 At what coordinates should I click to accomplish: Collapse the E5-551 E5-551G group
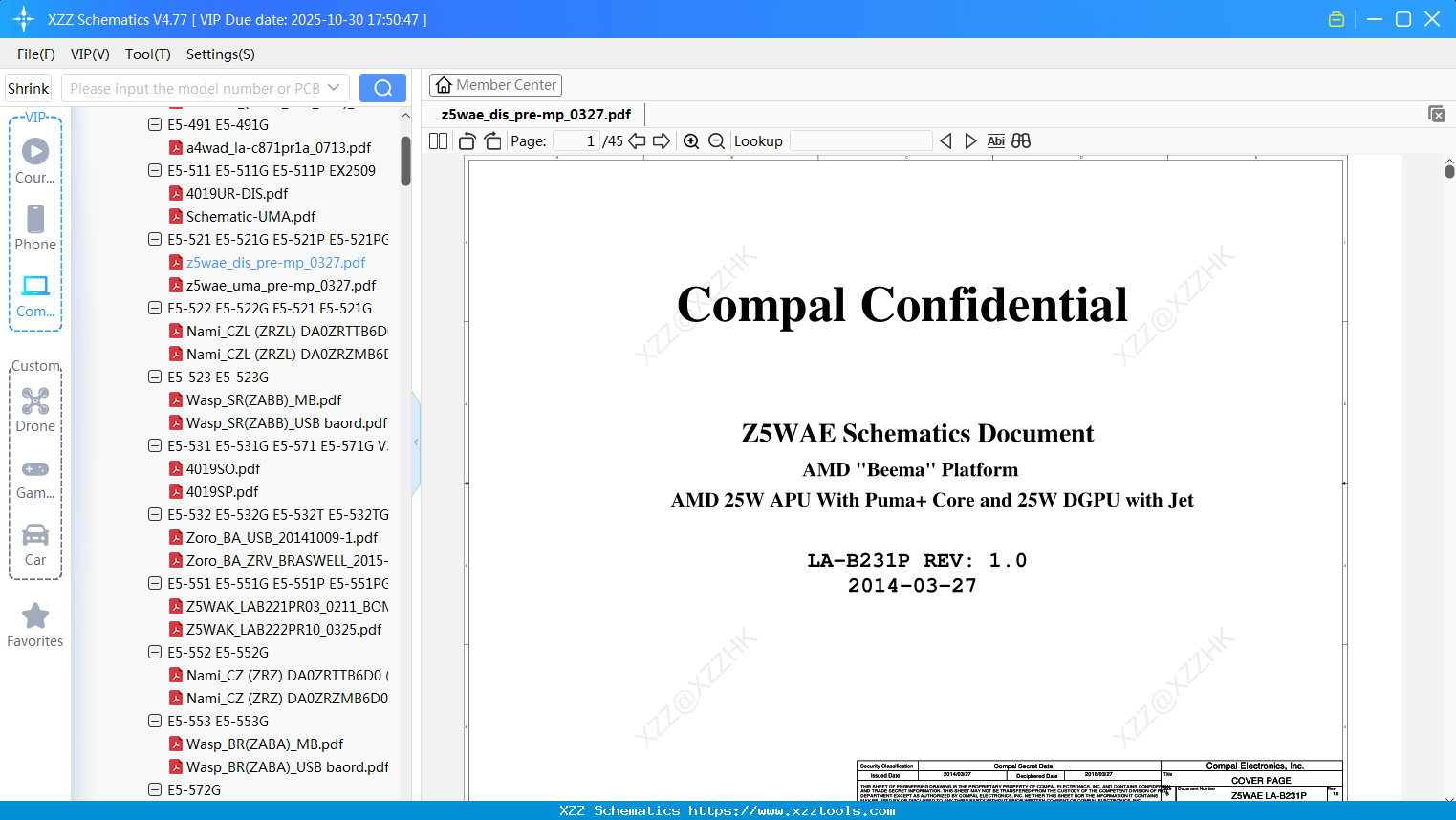click(x=155, y=583)
